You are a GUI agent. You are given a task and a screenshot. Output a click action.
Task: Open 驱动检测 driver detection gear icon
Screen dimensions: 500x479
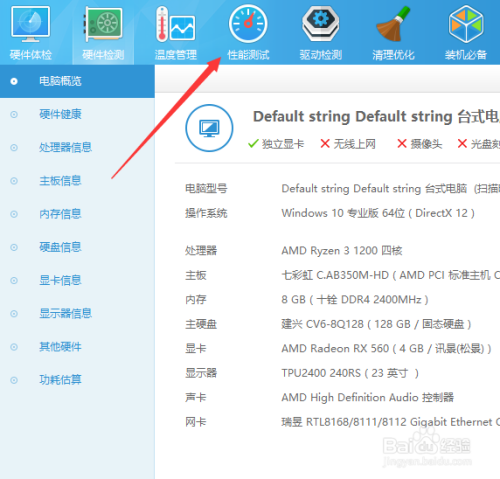321,24
